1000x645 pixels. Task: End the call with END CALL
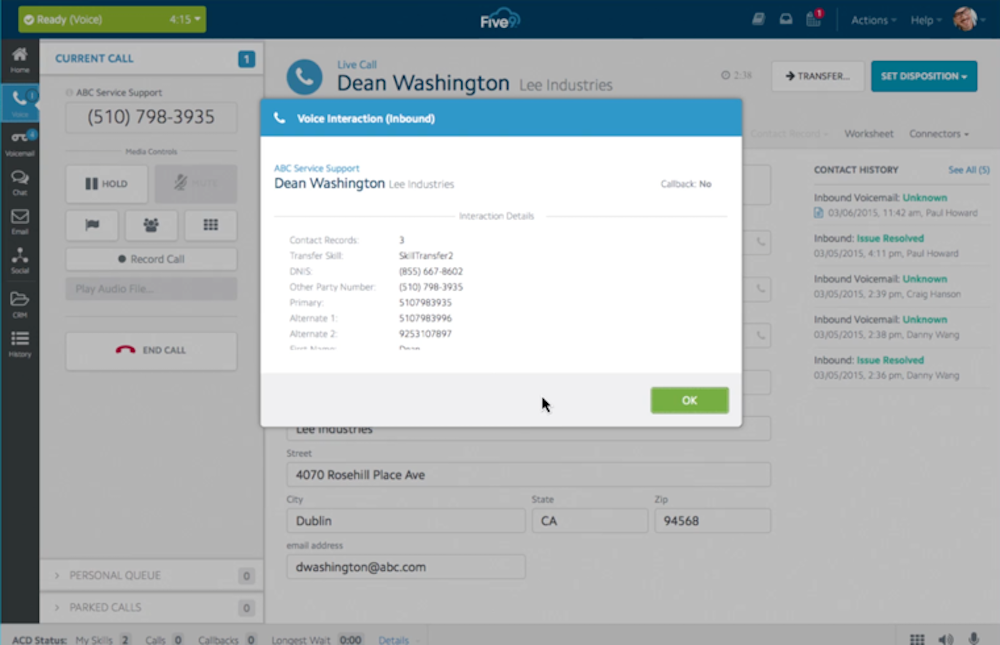coord(151,350)
